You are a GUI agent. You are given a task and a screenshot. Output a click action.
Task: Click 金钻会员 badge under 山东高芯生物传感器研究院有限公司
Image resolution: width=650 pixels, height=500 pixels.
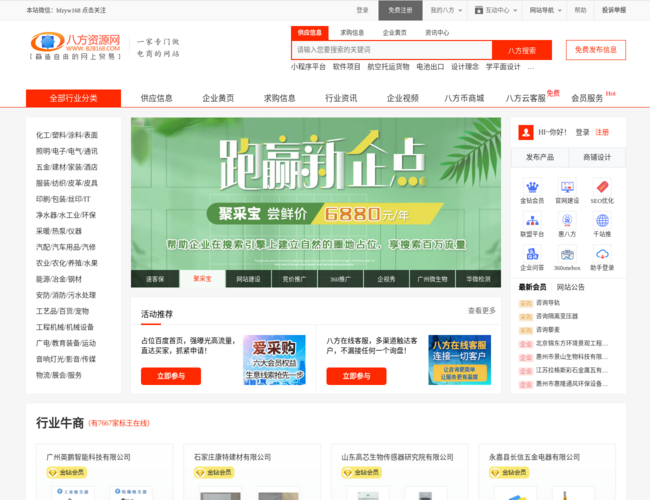tap(361, 472)
